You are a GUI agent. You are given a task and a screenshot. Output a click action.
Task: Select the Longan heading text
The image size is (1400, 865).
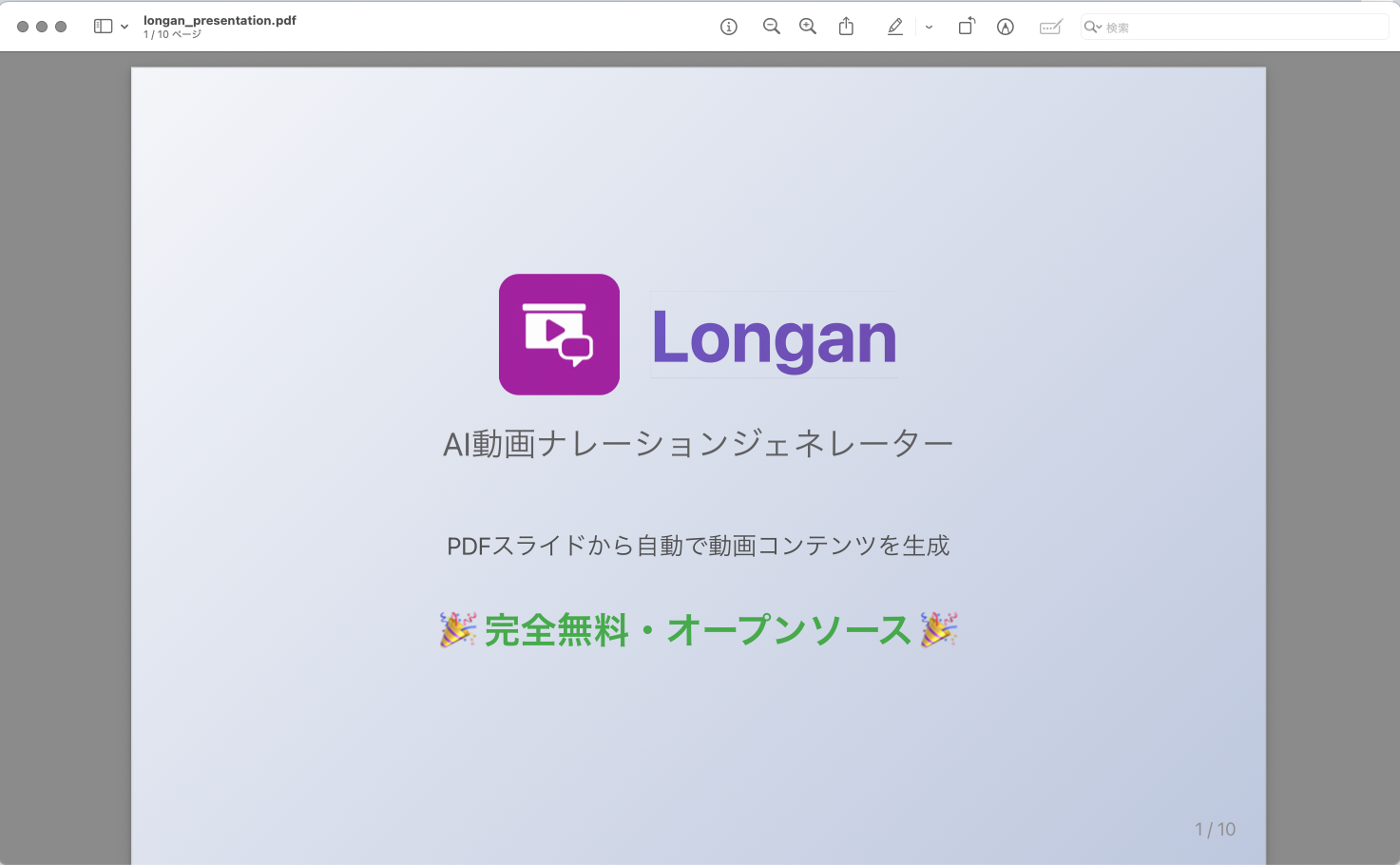pos(774,337)
